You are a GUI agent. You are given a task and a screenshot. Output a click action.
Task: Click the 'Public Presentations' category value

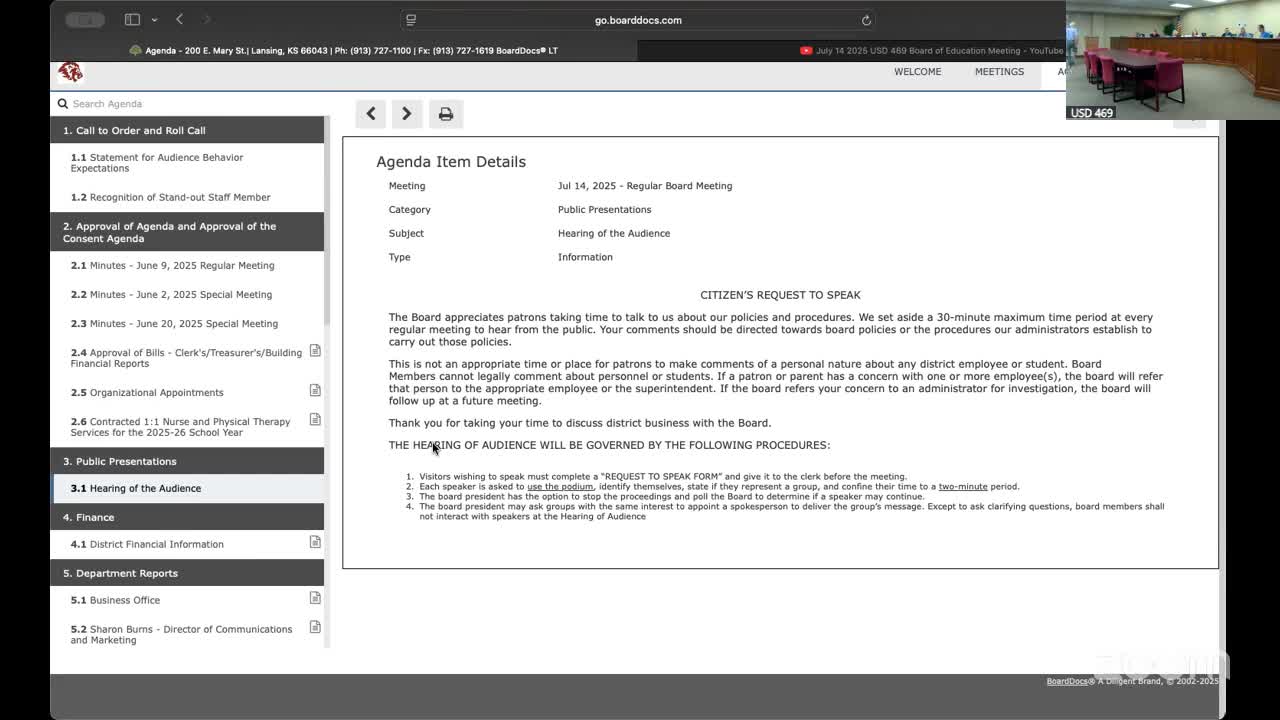604,210
